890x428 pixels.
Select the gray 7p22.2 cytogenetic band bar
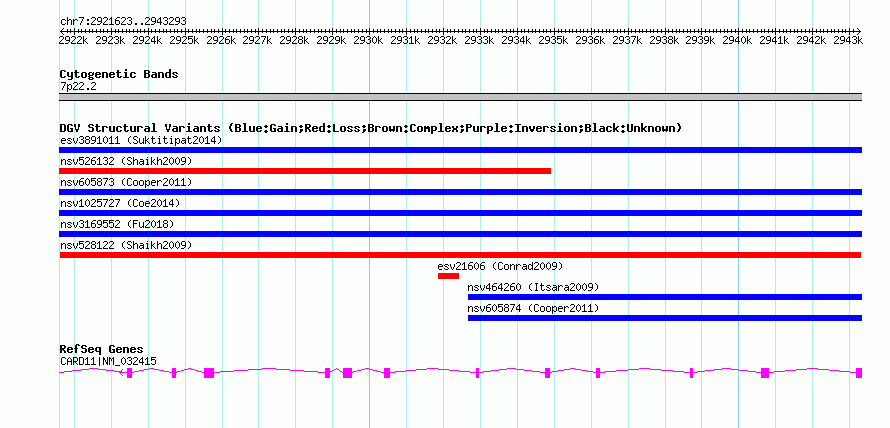pos(460,97)
